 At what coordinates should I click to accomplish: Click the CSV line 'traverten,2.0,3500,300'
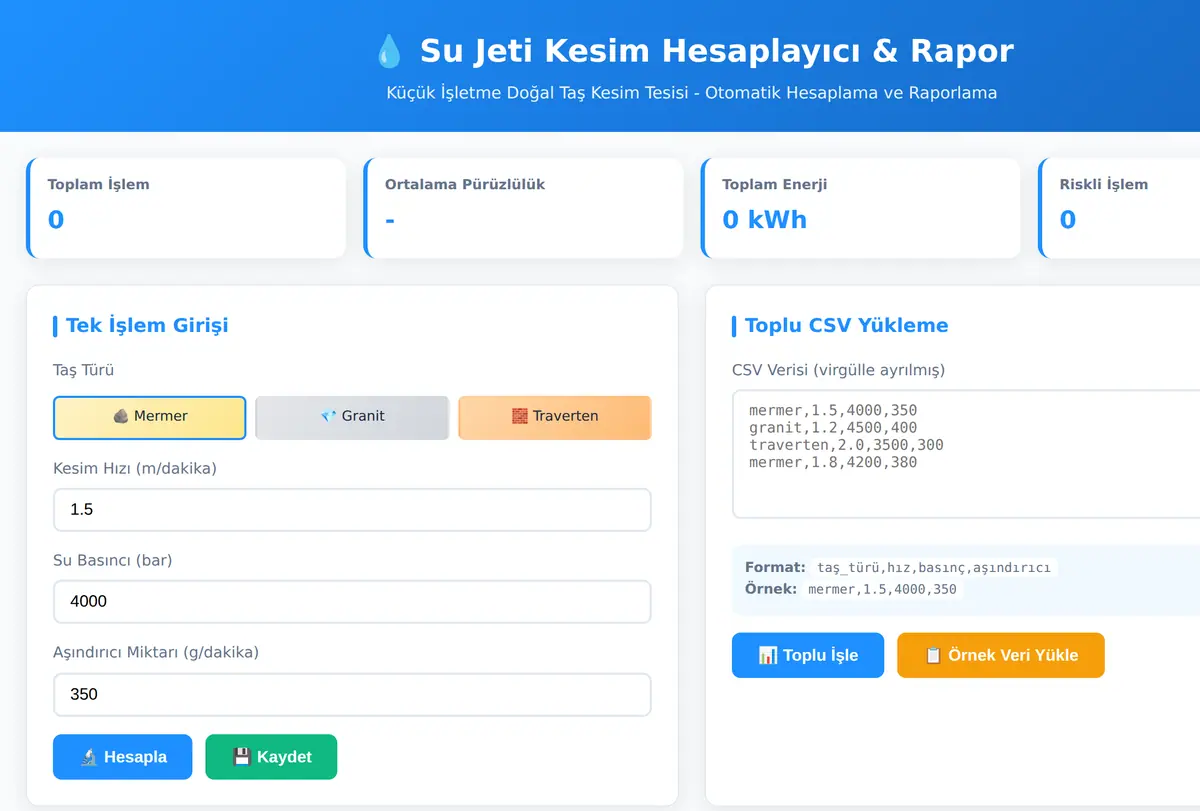coord(846,445)
